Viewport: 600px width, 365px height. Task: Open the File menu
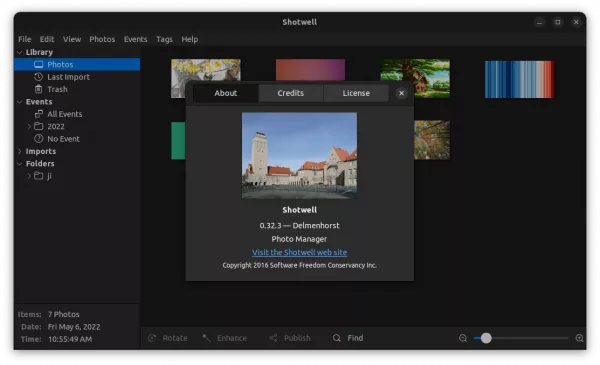(x=24, y=39)
